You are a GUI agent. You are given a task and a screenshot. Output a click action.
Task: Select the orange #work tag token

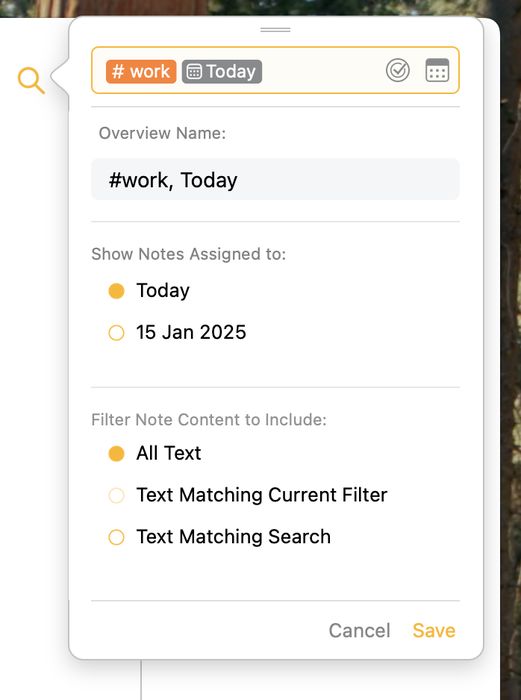click(141, 71)
